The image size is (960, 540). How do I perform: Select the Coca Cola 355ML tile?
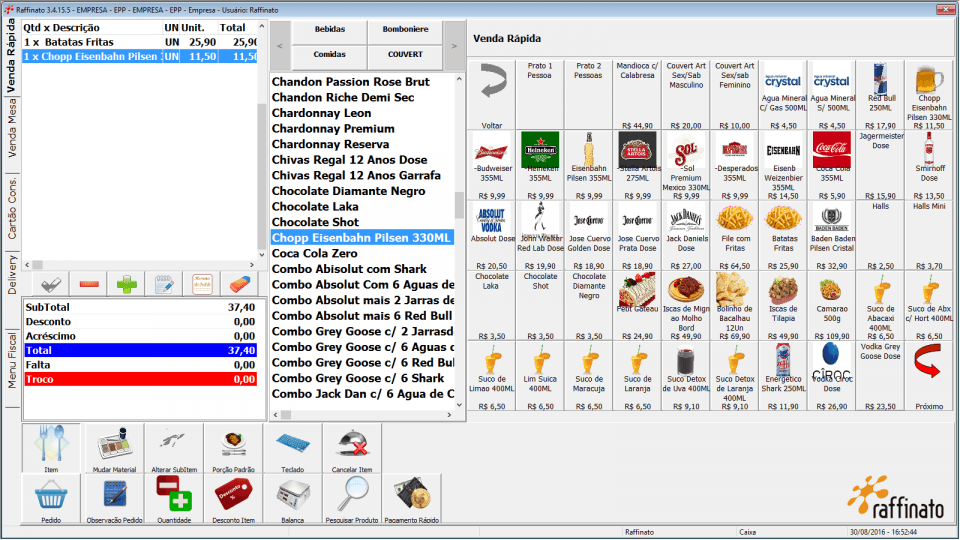pyautogui.click(x=831, y=165)
